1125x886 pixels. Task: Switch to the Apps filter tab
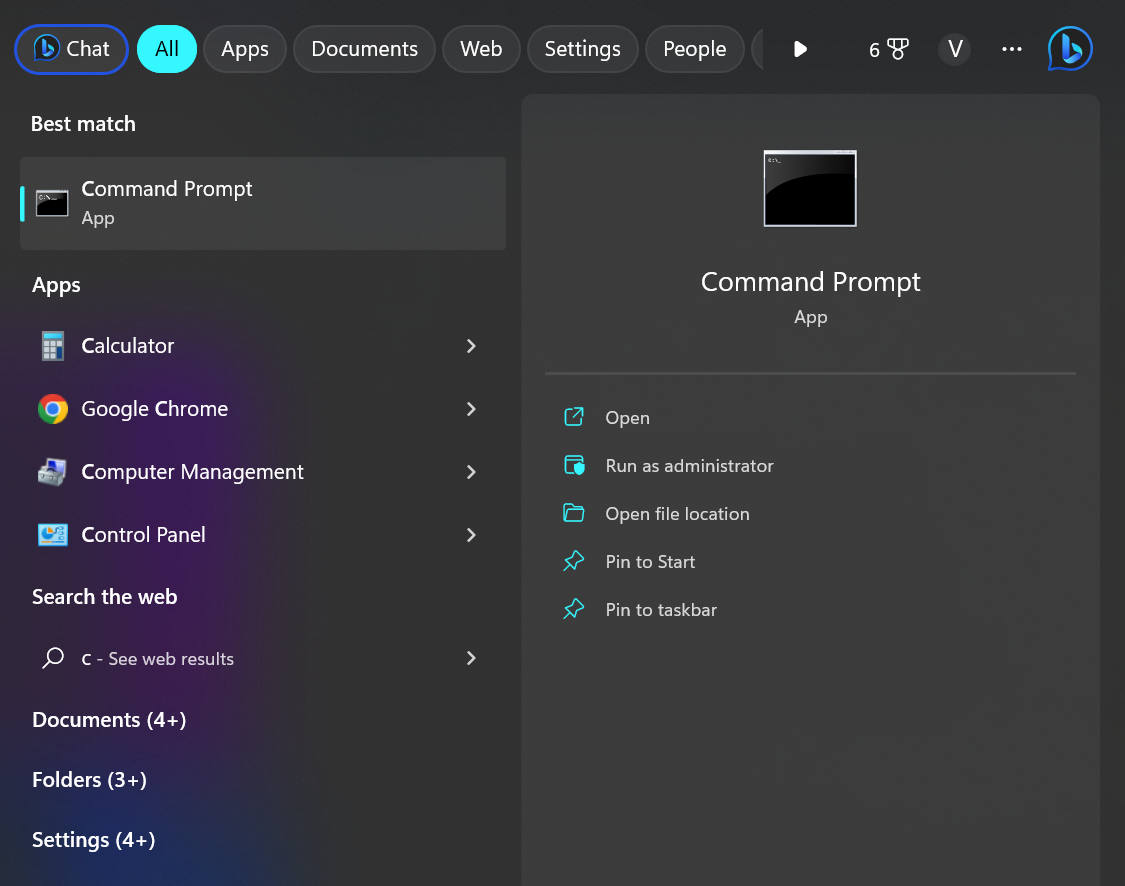(245, 49)
